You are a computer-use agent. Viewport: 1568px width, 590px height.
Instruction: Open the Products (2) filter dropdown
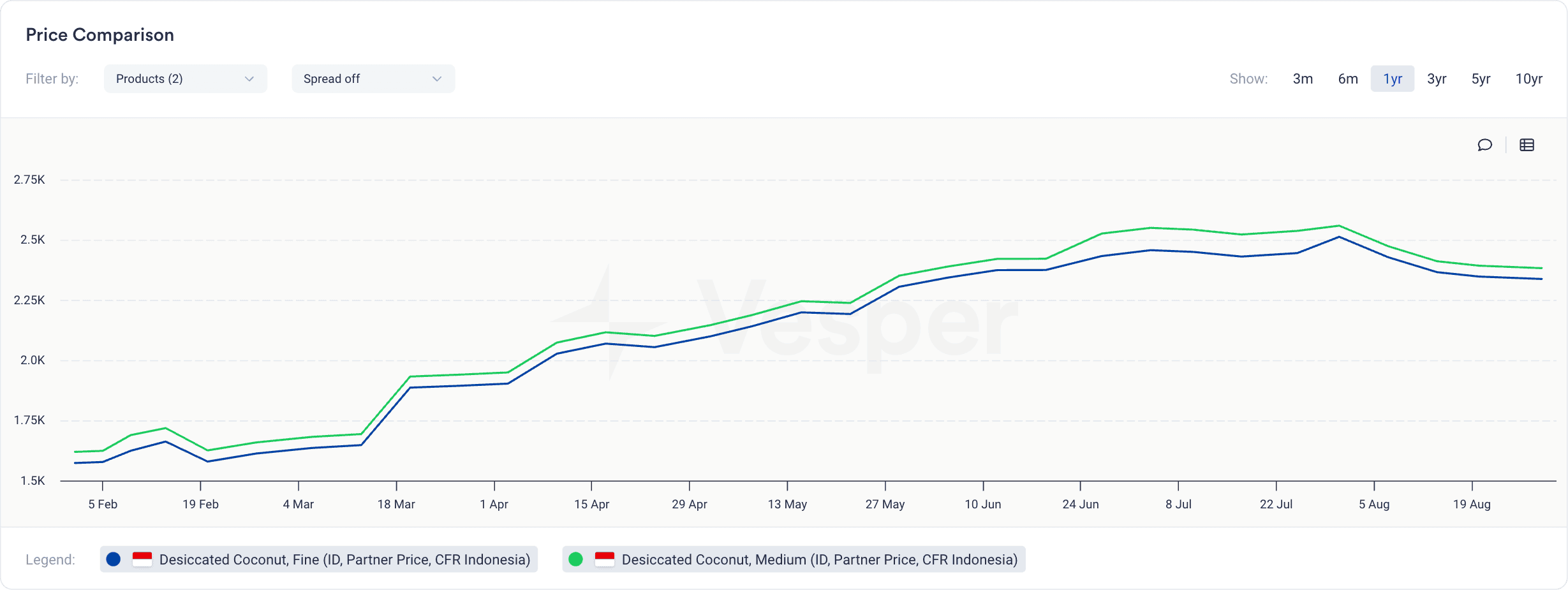(x=186, y=78)
